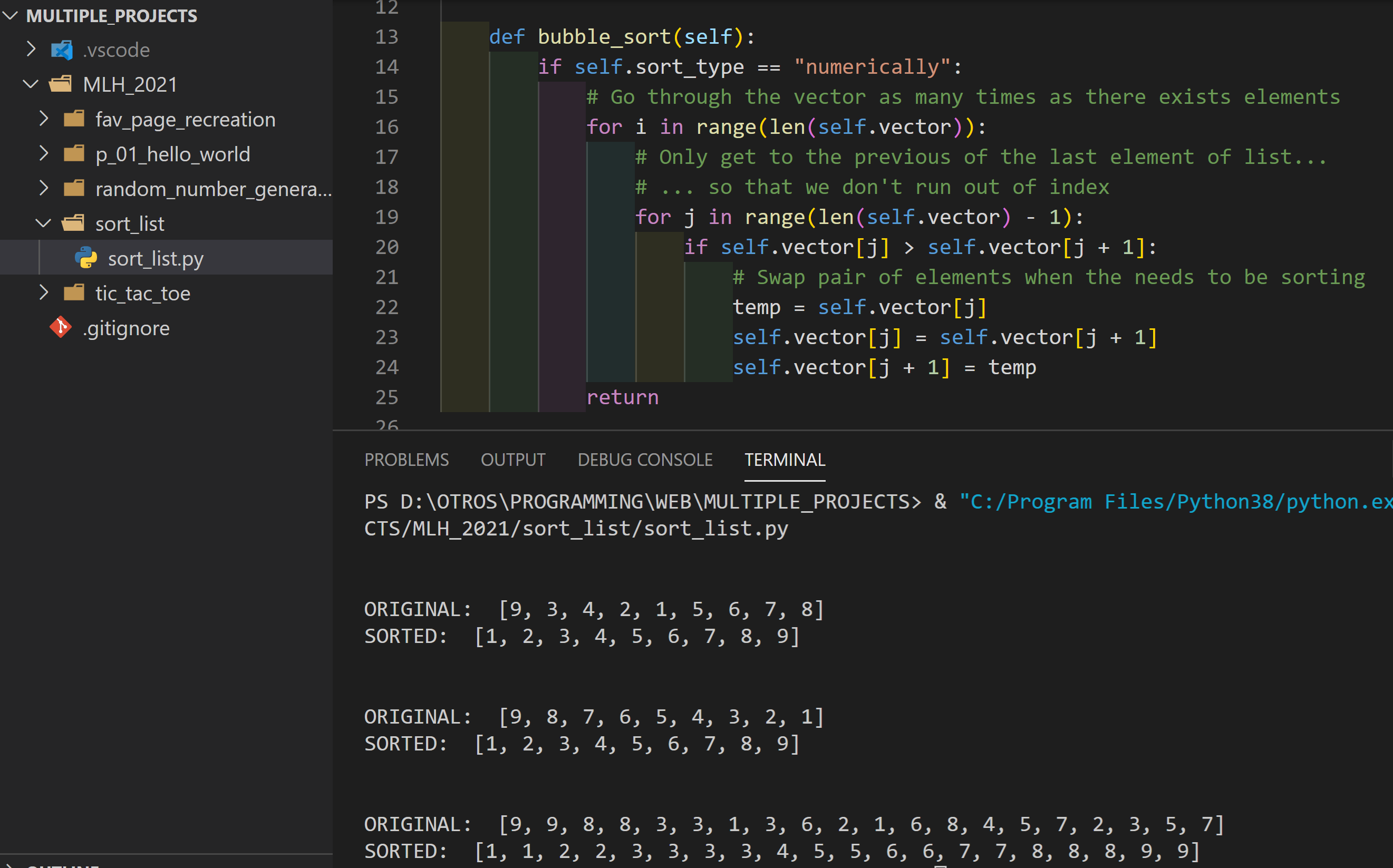Collapse the sort_list folder chevron
Viewport: 1393px width, 868px height.
(44, 223)
